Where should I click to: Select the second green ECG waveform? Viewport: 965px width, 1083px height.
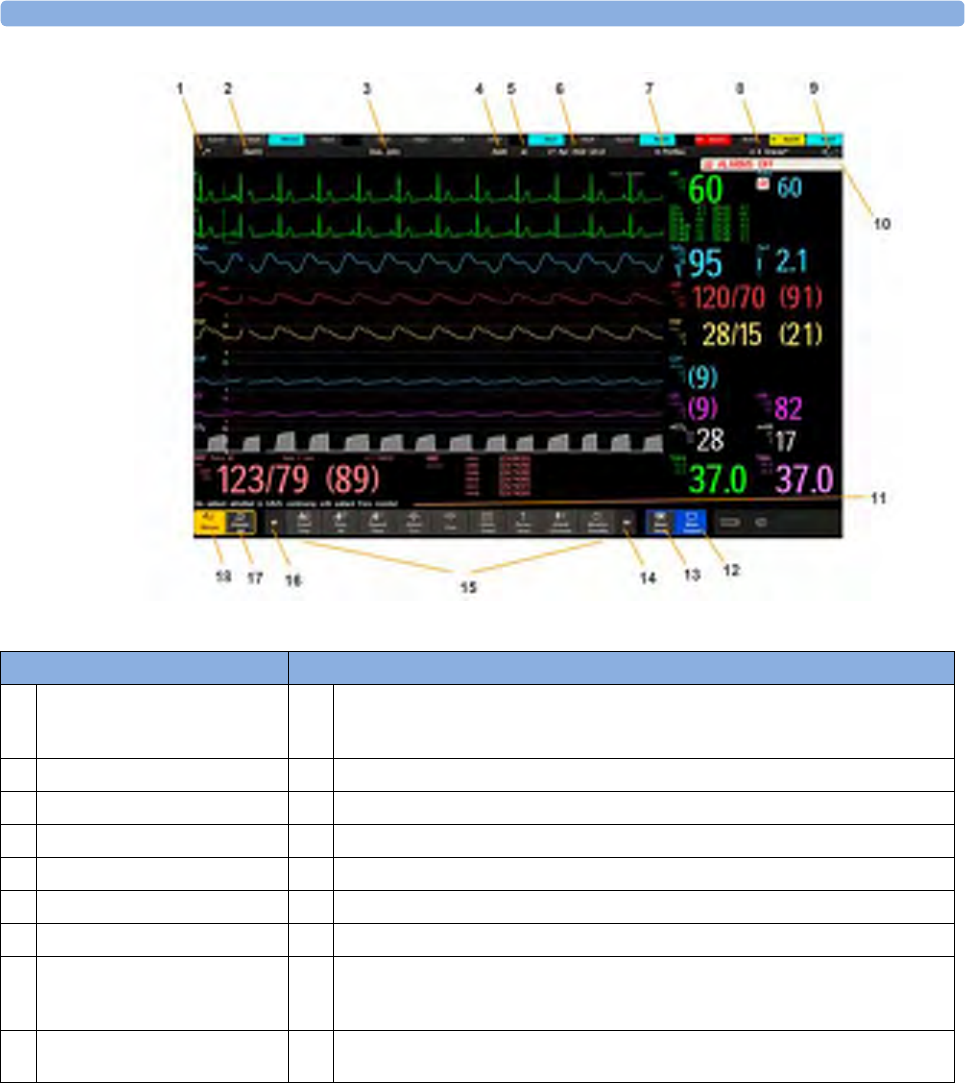[429, 225]
